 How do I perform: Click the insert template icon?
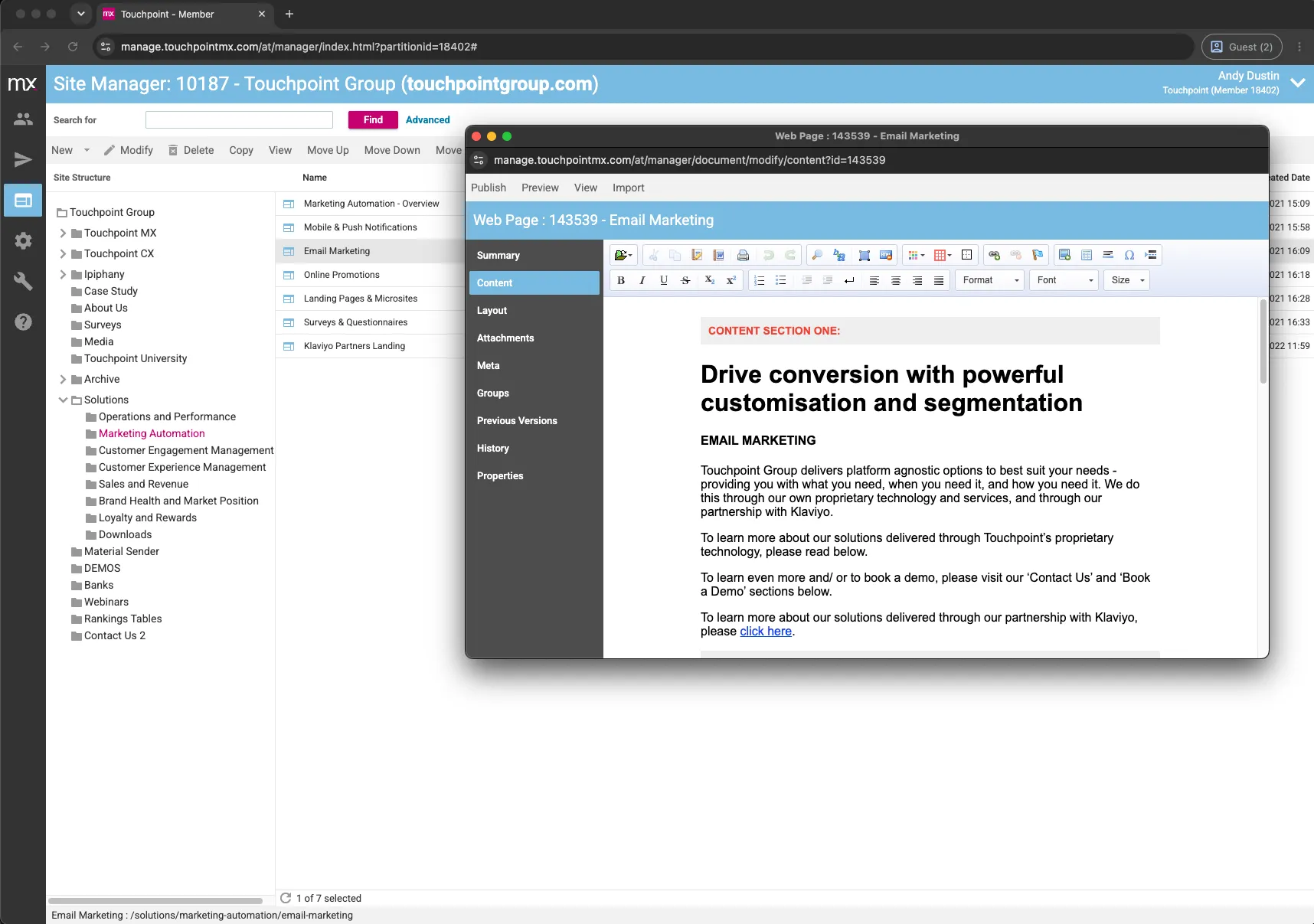click(x=1087, y=255)
